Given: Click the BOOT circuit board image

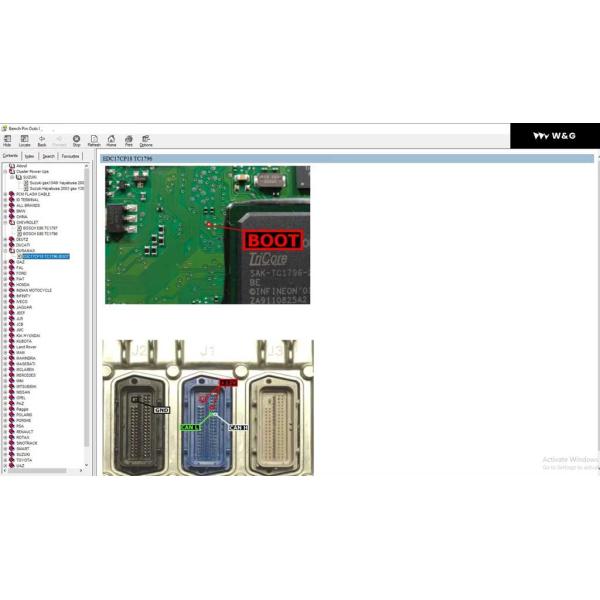Looking at the screenshot, I should tap(207, 235).
